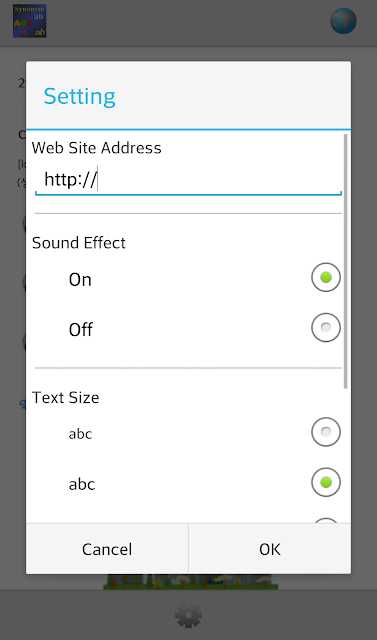
Task: Focus the Web Site Address http:// field
Action: tap(188, 180)
